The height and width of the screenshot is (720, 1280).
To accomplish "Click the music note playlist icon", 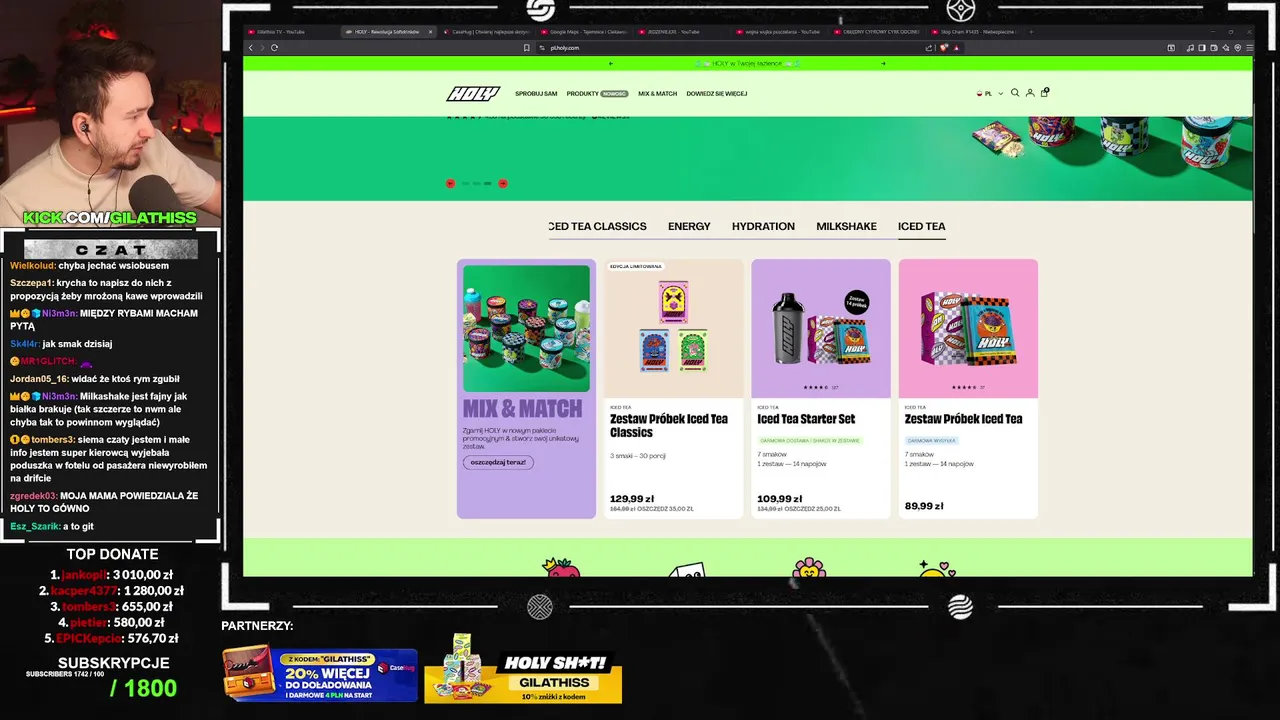I will coord(1190,48).
